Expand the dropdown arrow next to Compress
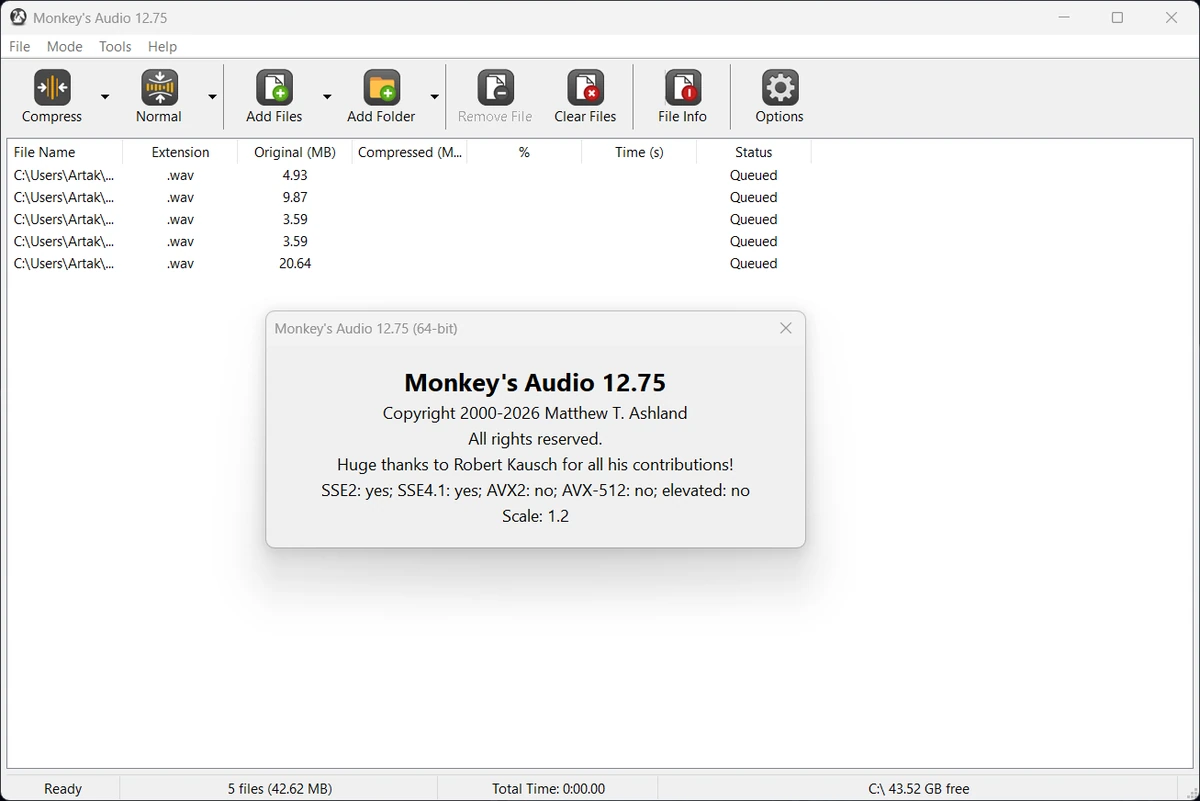The image size is (1200, 801). click(105, 97)
